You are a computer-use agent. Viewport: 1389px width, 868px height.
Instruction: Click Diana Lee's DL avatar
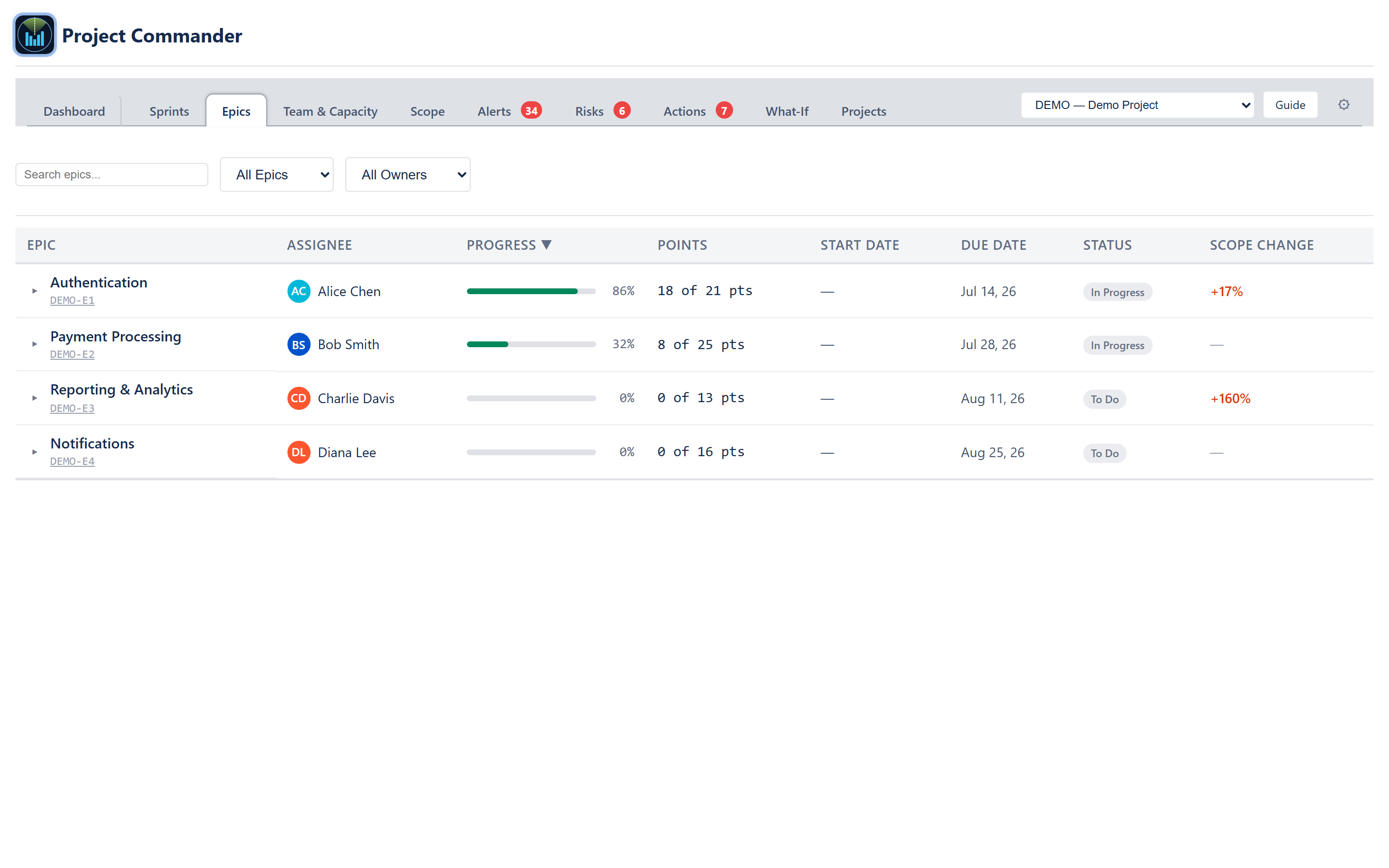click(299, 452)
